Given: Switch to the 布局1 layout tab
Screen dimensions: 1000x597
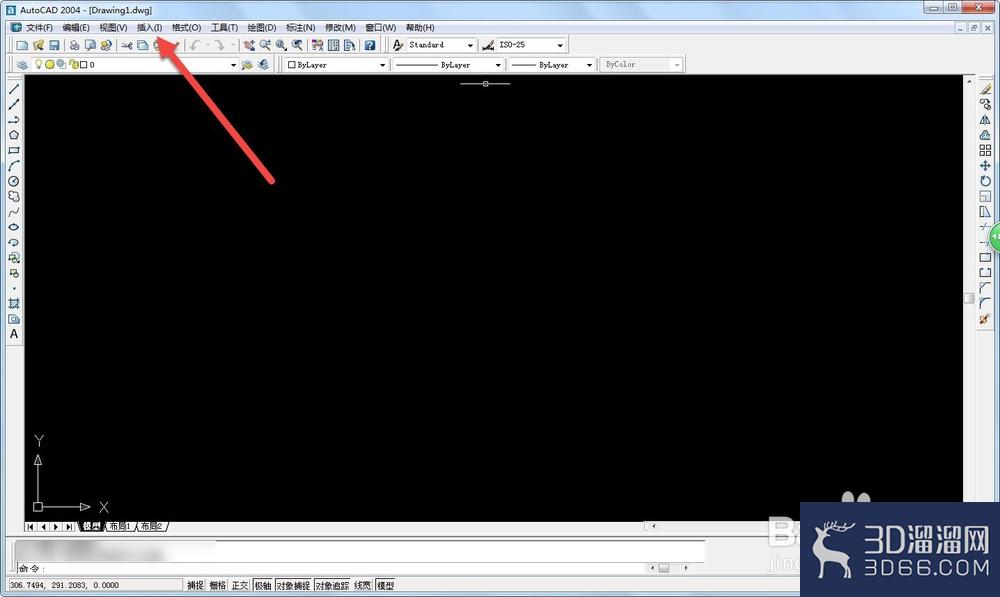Looking at the screenshot, I should 120,526.
